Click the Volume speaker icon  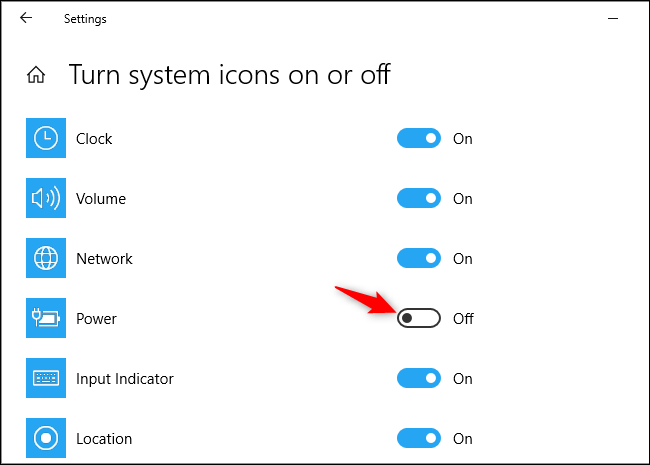45,199
